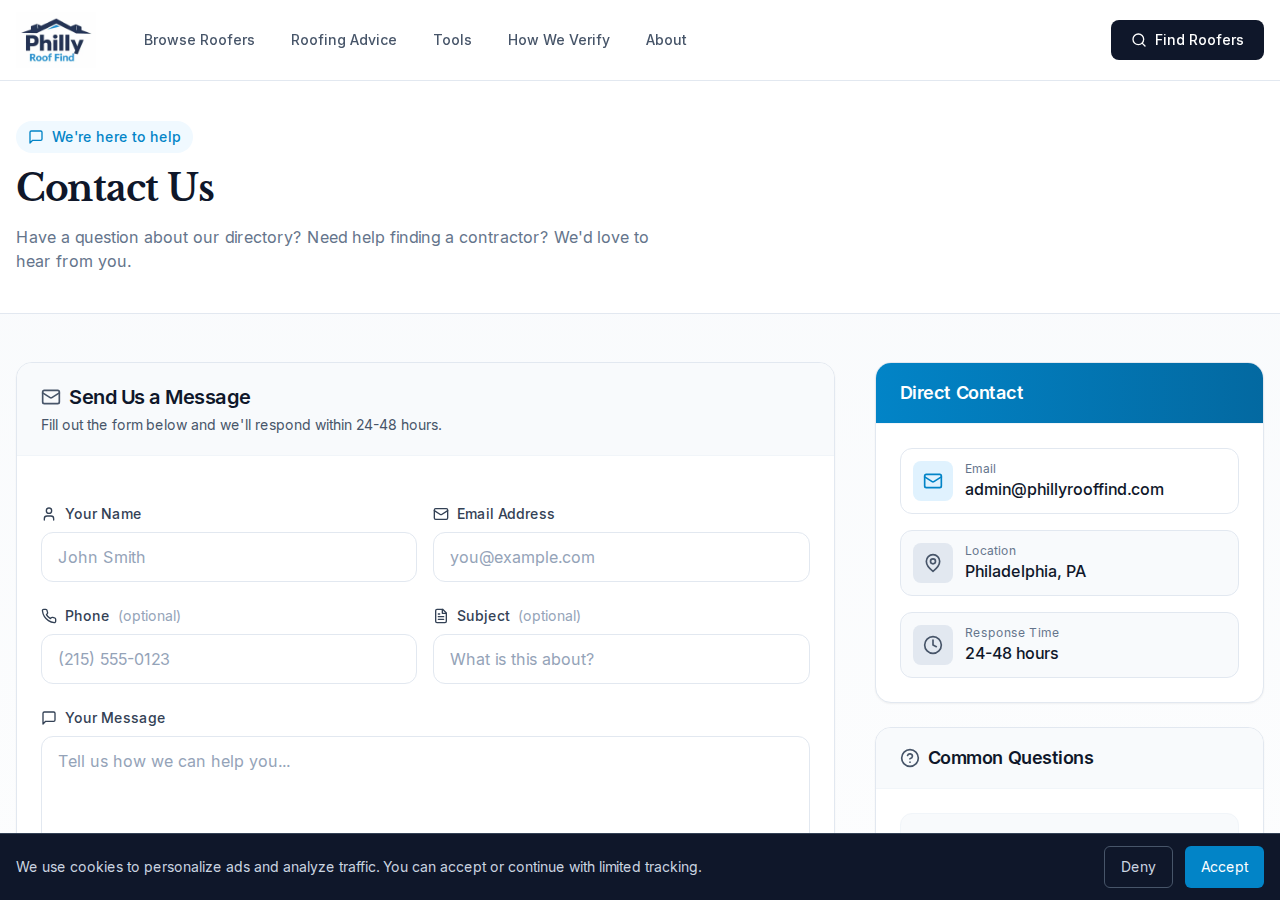Click the clock icon for Response Time

point(933,645)
